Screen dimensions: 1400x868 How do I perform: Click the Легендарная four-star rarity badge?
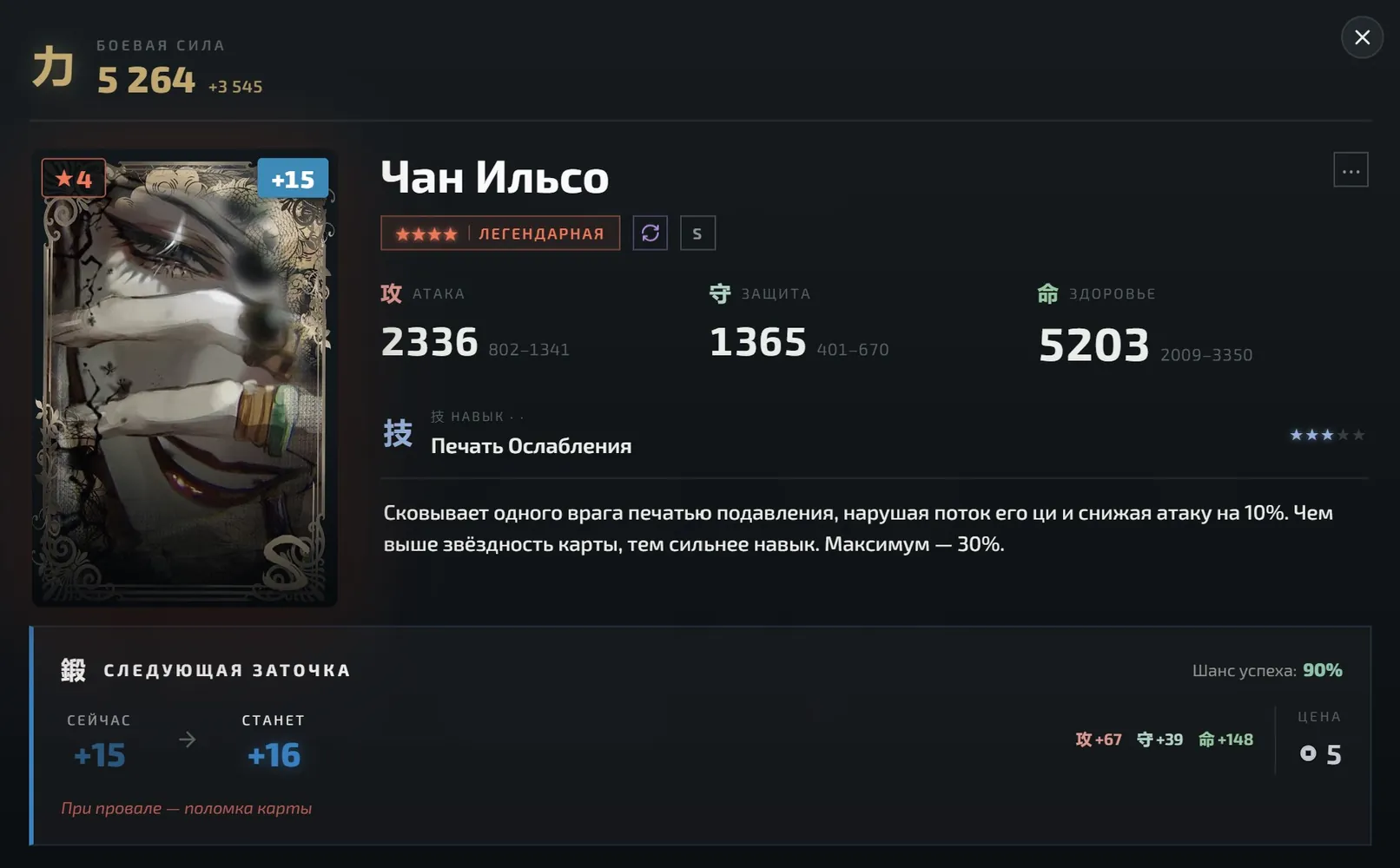[x=500, y=233]
